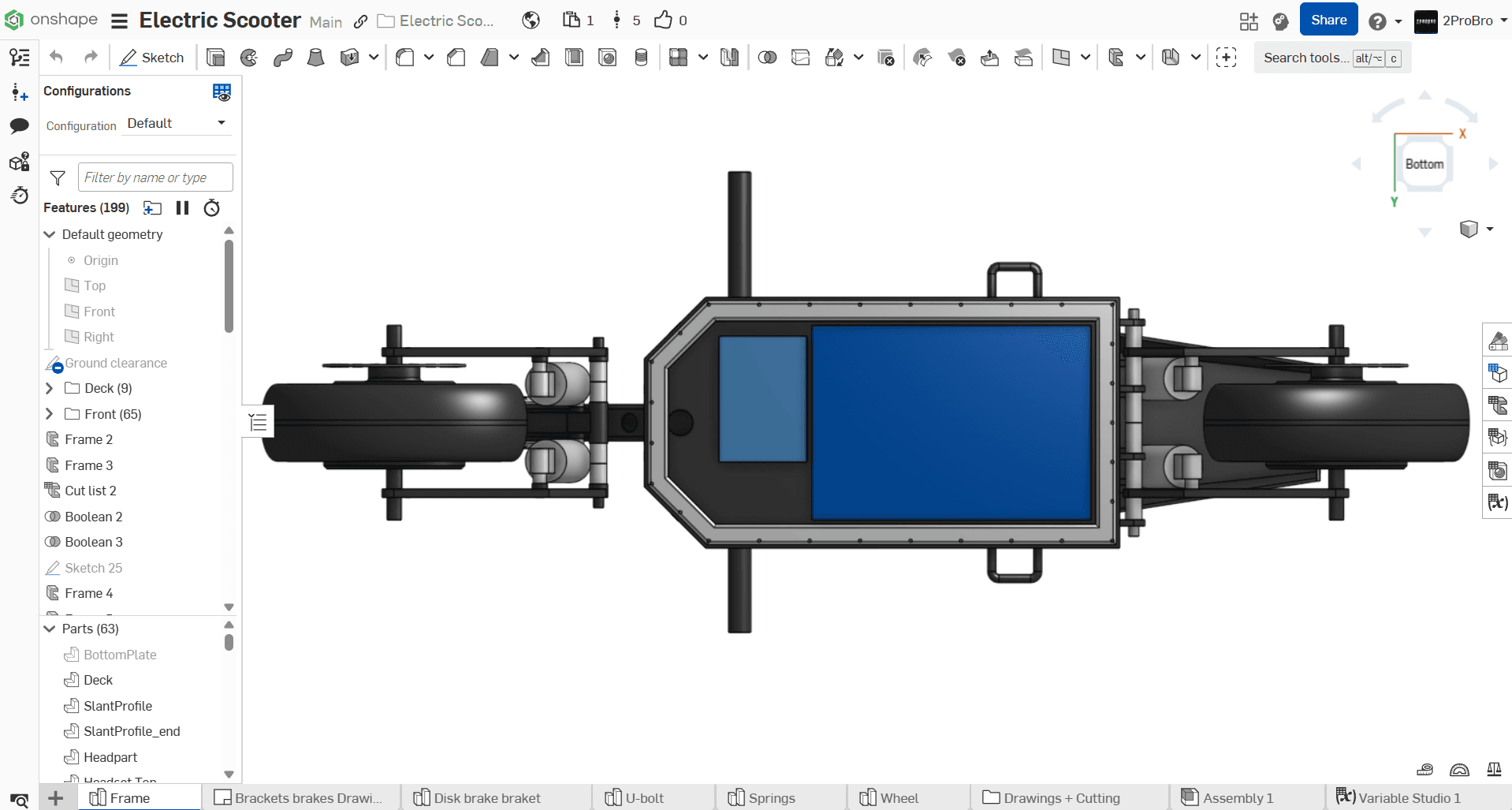Collapse the Default geometry tree group
This screenshot has height=810, width=1512.
pos(50,235)
